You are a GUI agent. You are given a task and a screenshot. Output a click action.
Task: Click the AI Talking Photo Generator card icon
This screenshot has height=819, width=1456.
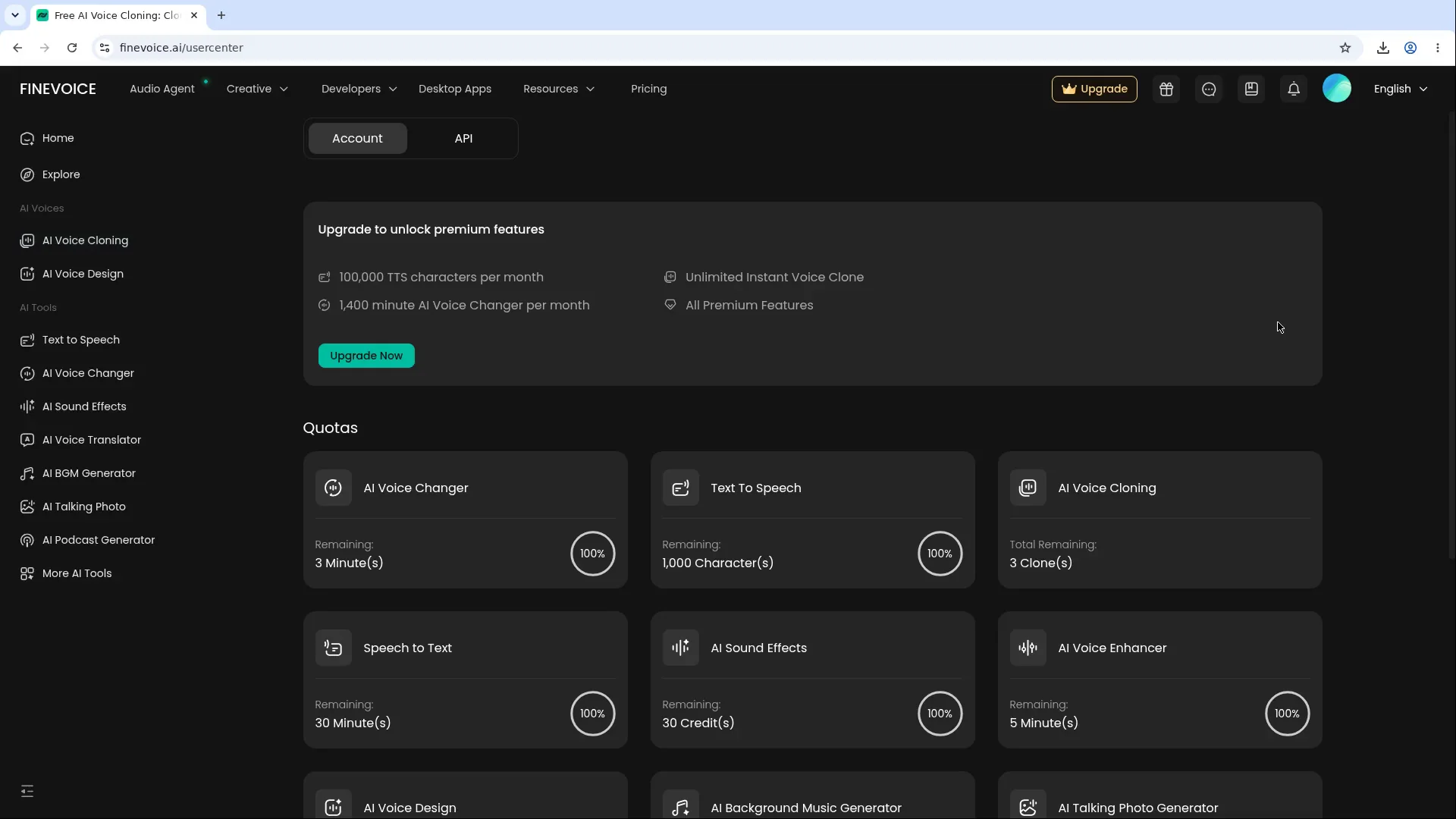(1028, 805)
